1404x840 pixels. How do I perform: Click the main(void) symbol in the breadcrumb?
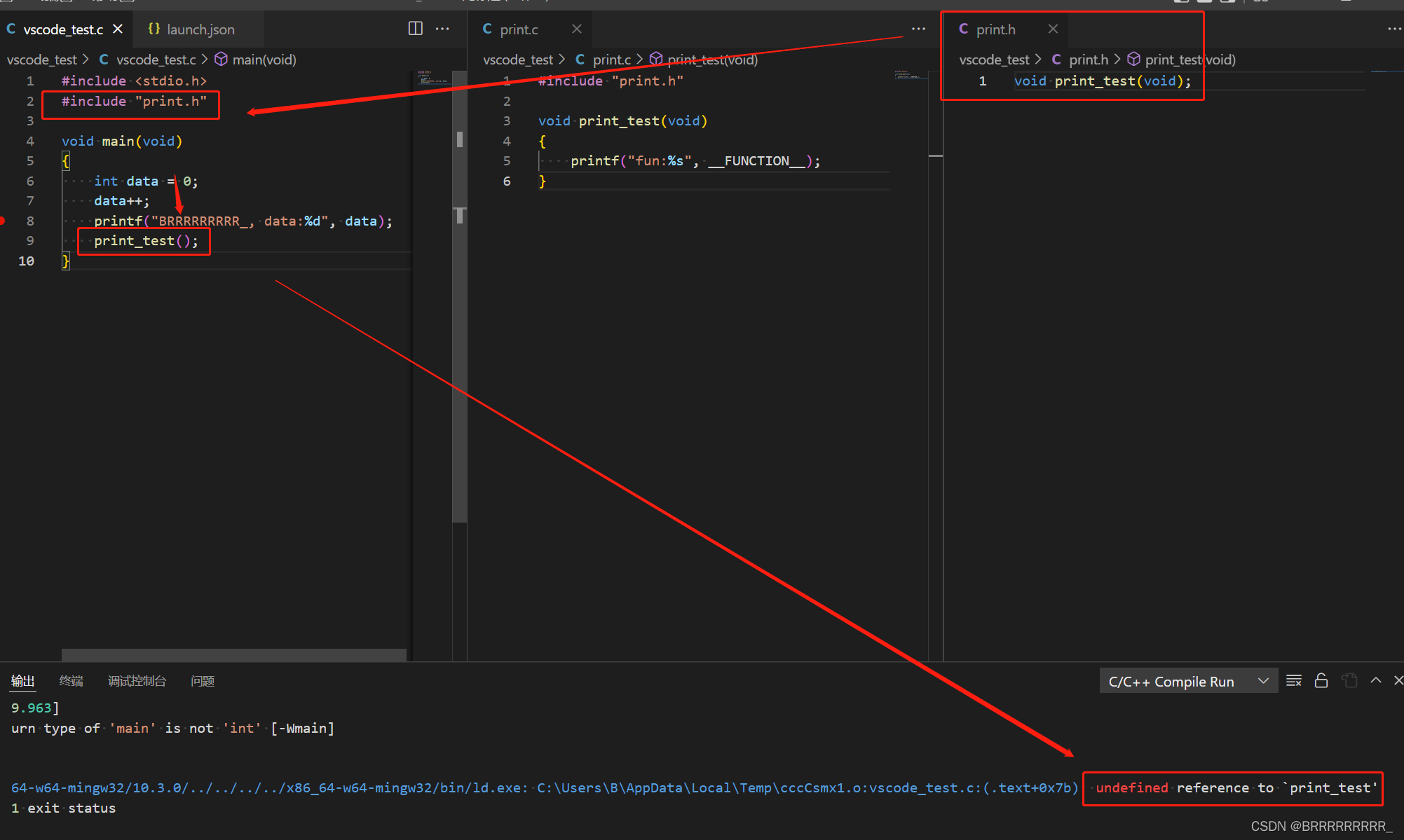(264, 60)
